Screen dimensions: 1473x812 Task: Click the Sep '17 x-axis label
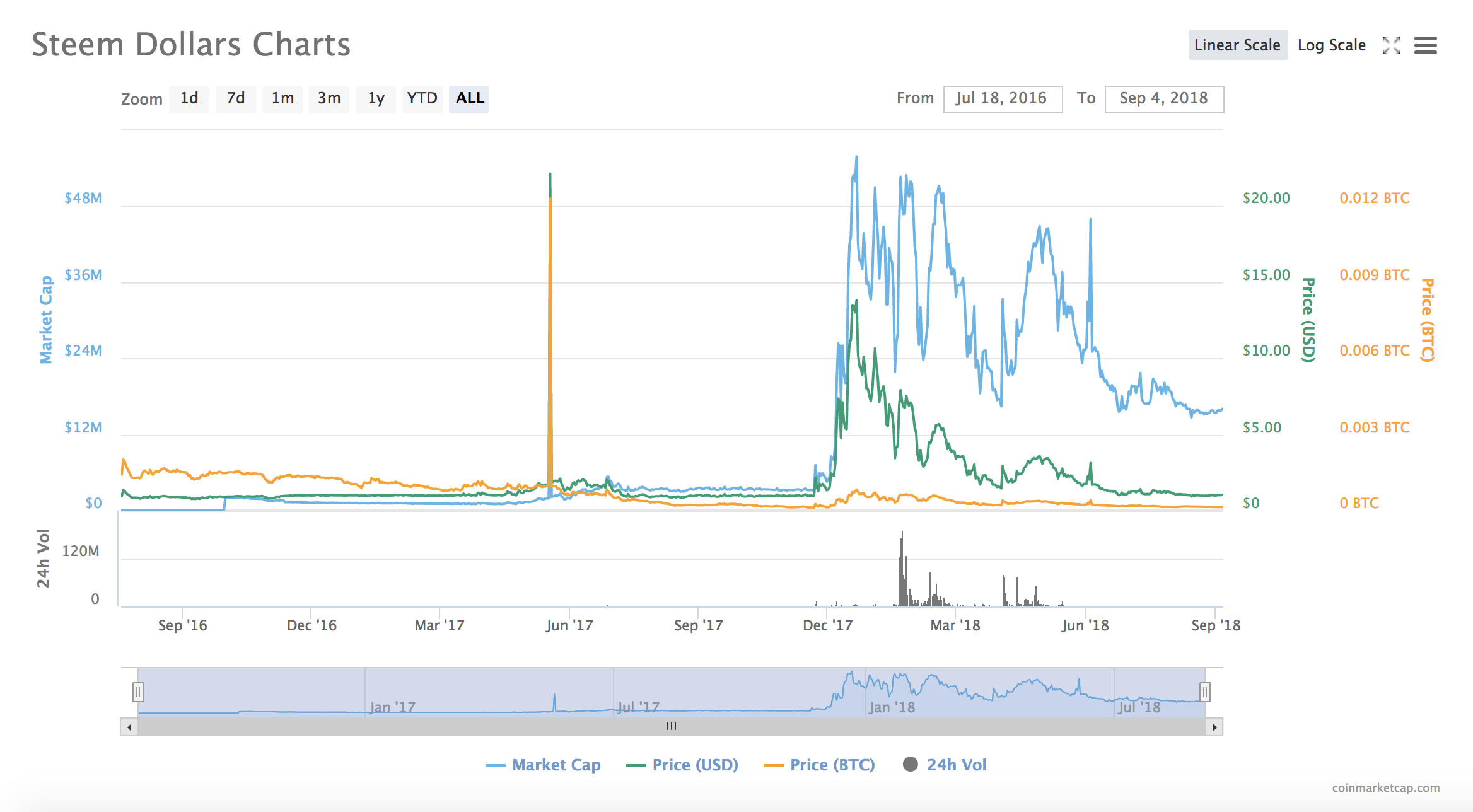[698, 625]
